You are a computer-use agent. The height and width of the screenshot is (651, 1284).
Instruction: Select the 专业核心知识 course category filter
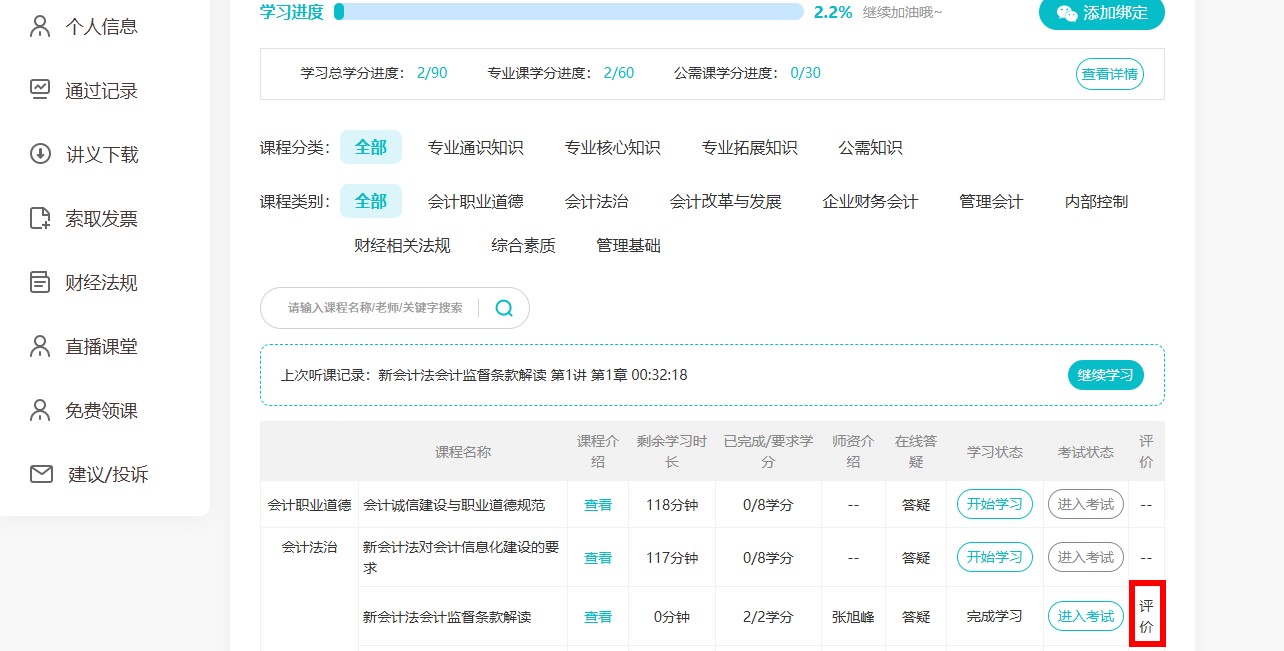pyautogui.click(x=613, y=147)
